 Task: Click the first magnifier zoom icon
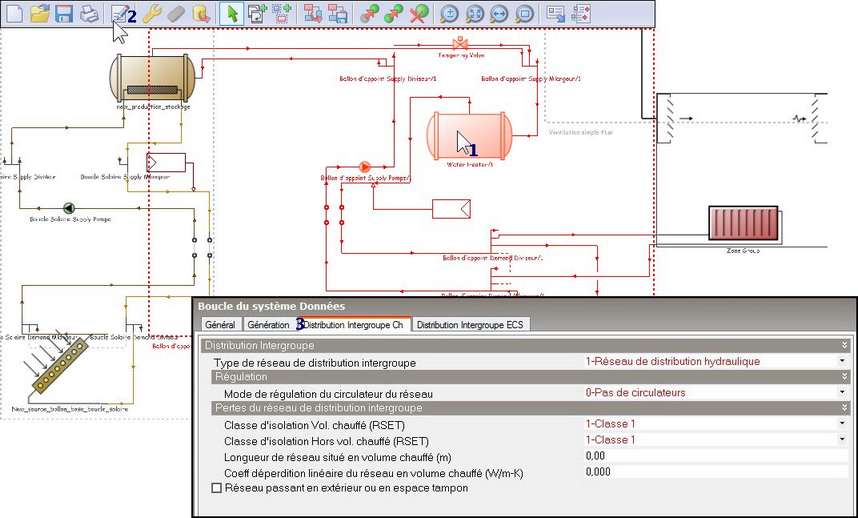tap(450, 14)
